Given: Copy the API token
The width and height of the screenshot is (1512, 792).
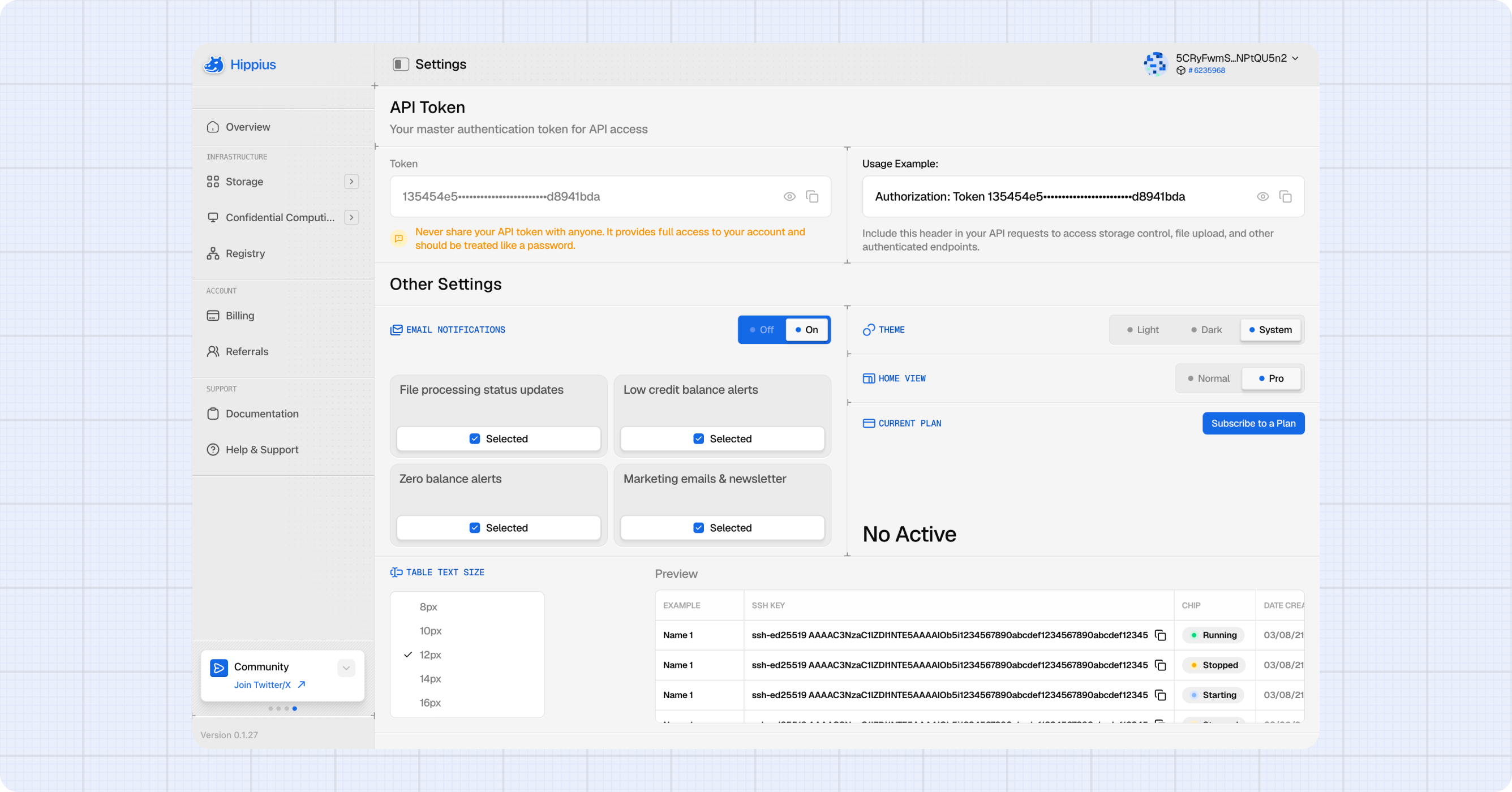Looking at the screenshot, I should 812,196.
